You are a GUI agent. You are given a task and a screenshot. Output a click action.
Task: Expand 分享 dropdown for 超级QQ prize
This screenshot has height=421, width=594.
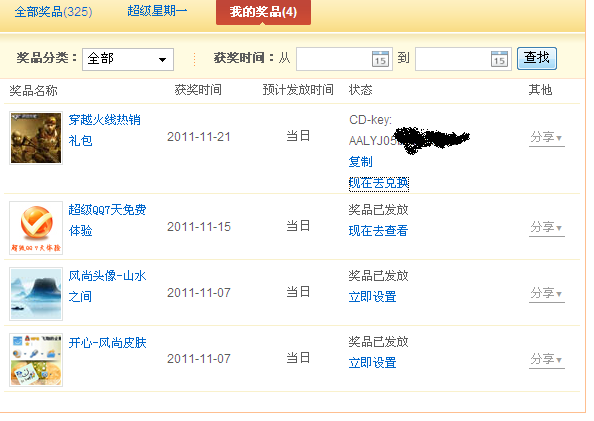click(x=546, y=227)
